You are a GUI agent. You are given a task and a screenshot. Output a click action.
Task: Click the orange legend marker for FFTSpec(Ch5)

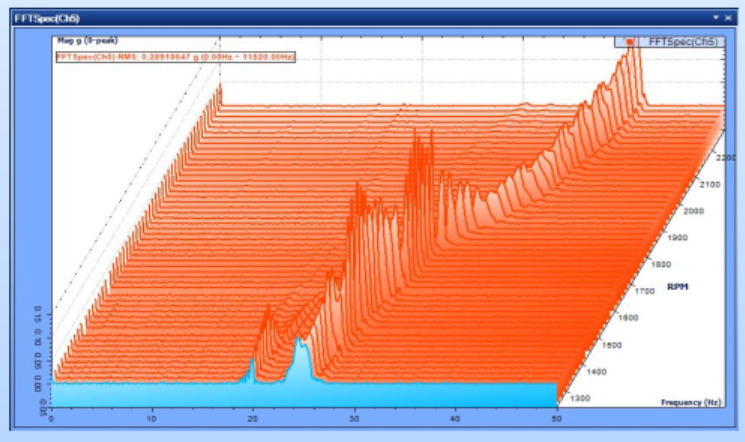[631, 42]
